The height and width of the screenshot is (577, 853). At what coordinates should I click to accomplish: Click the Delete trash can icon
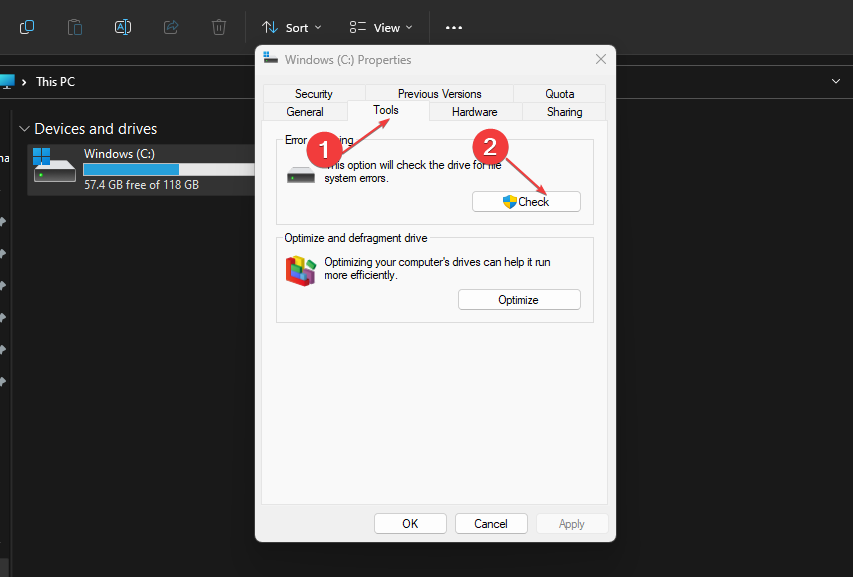tap(219, 27)
